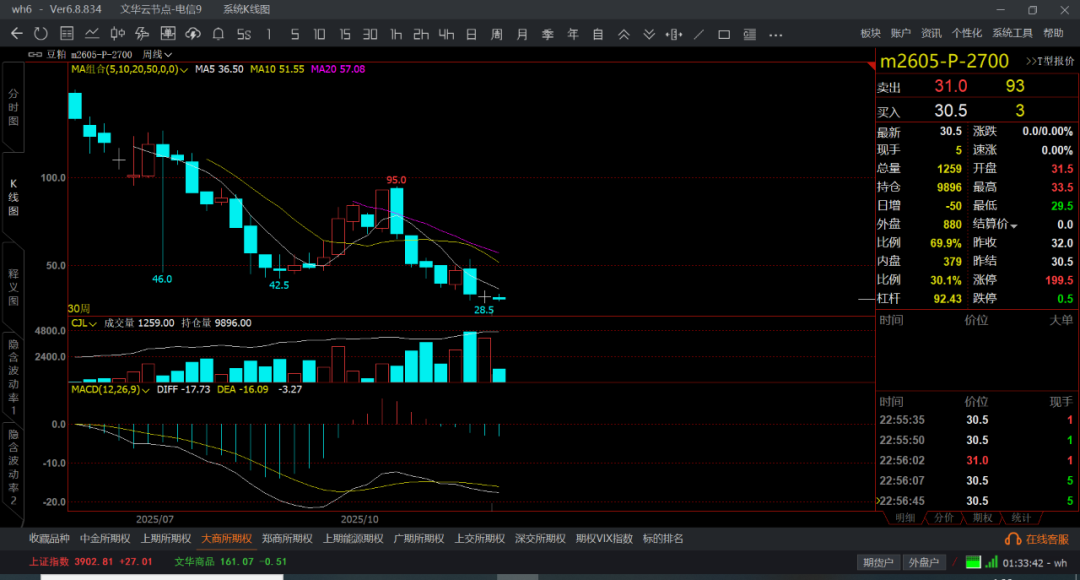
Task: Switch chart to daily period 日
Action: [470, 34]
